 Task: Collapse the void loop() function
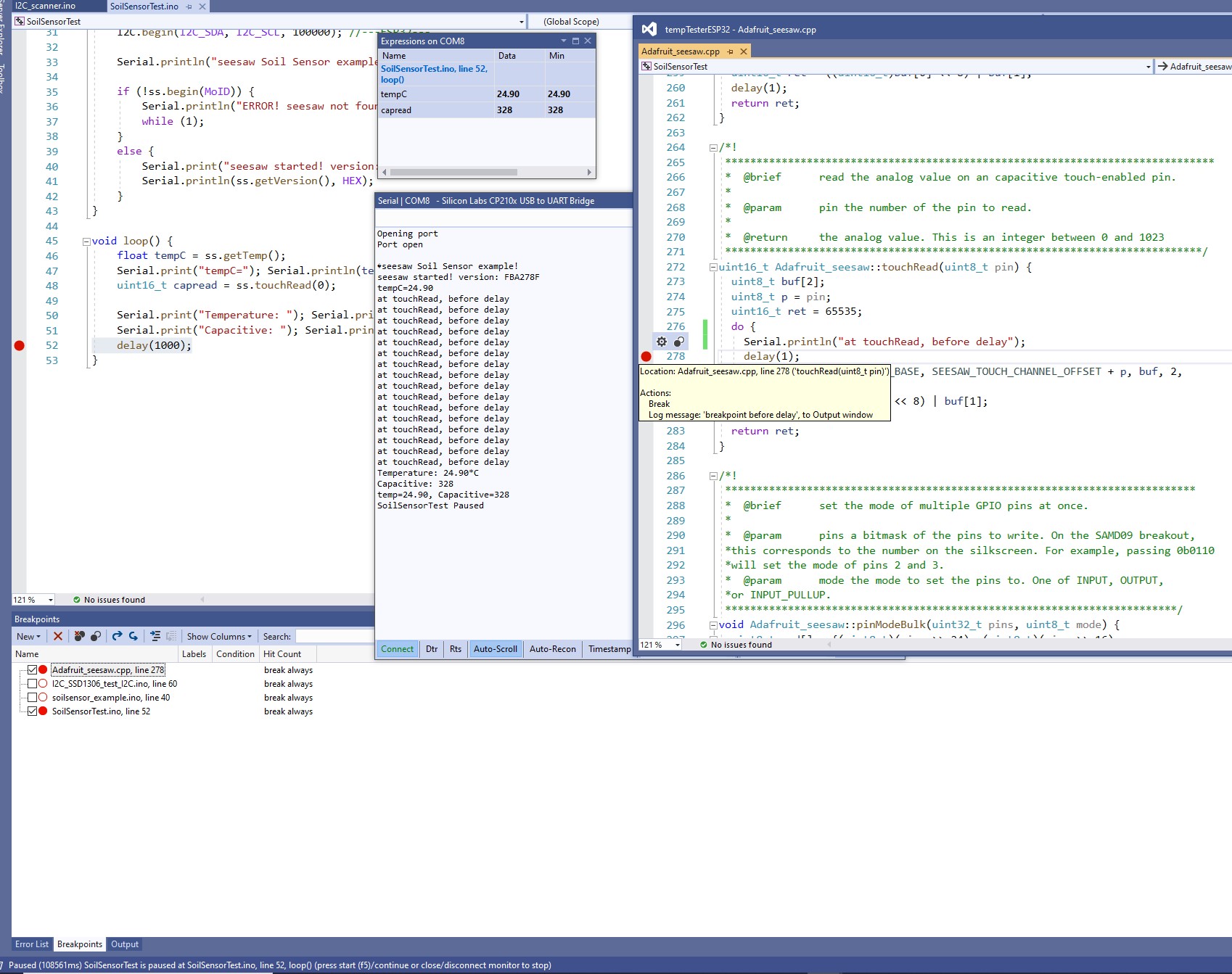click(x=86, y=241)
